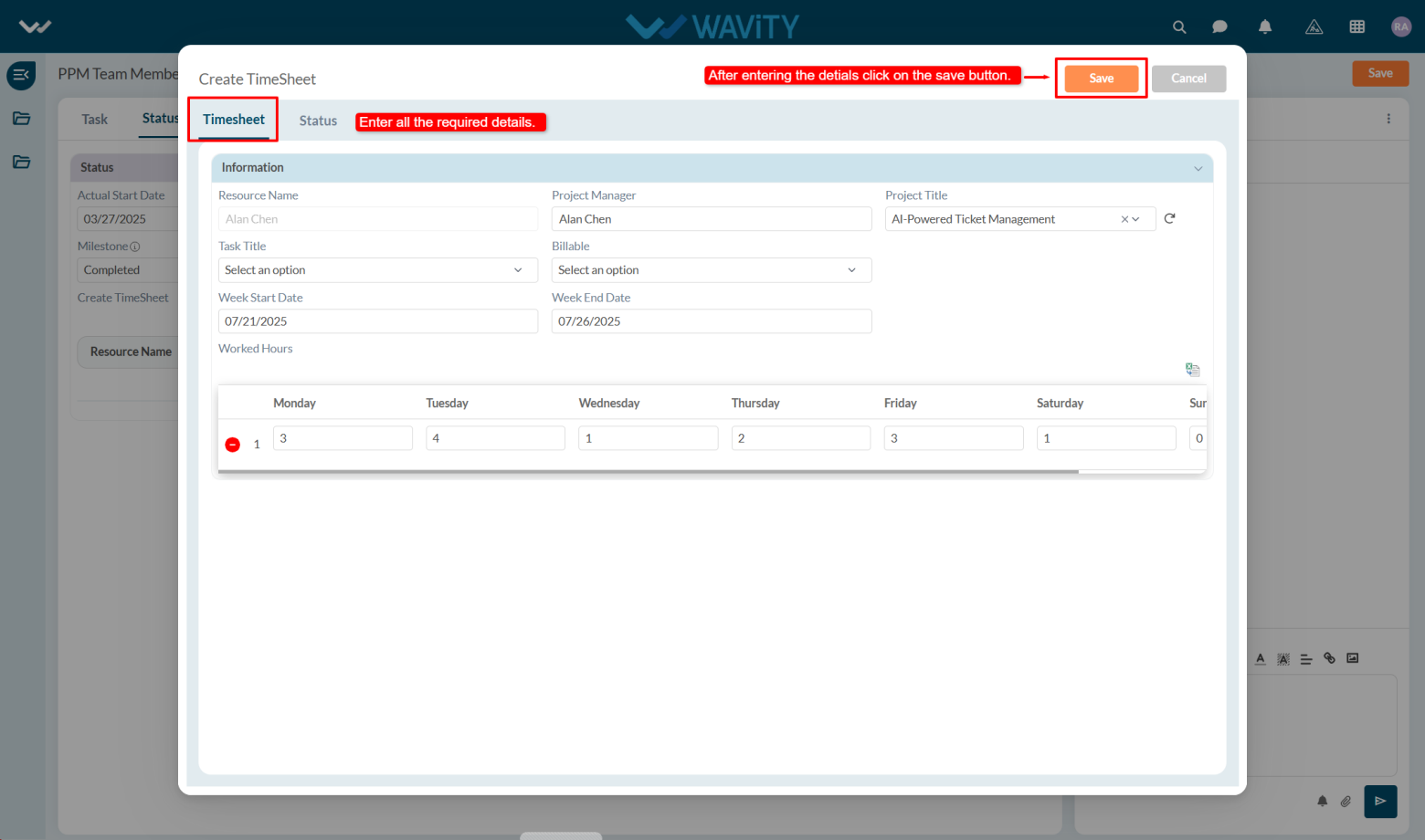
Task: Click the triangle warning-sign icon in the top bar
Action: (1314, 27)
